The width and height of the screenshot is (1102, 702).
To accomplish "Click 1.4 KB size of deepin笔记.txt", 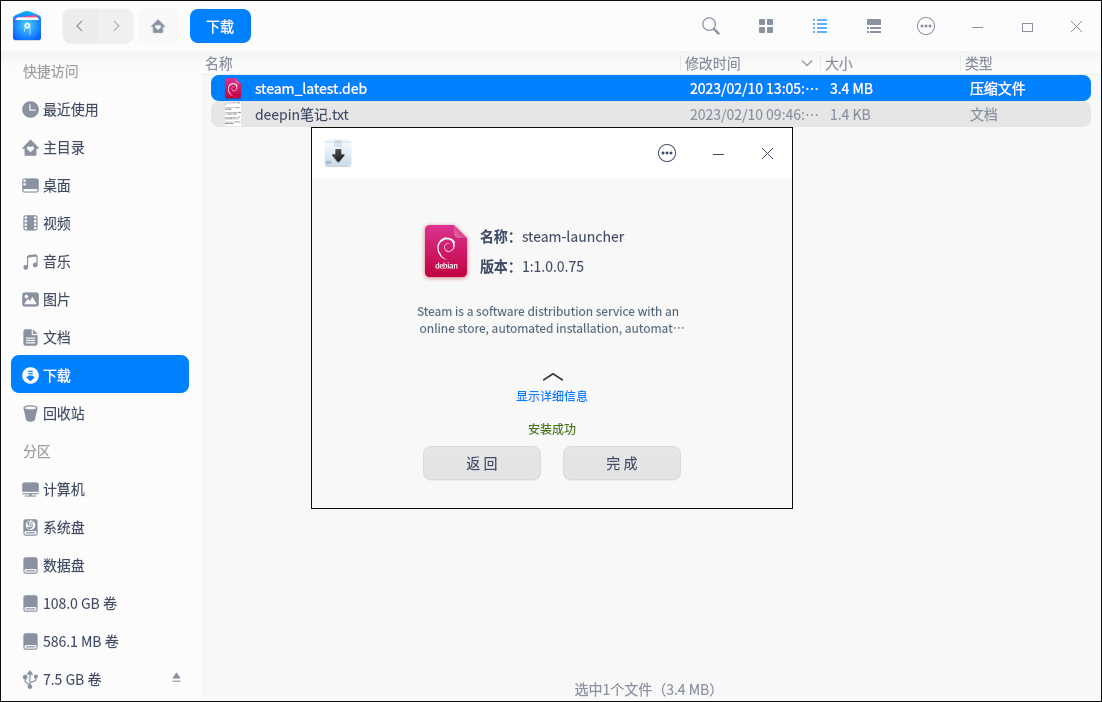I will 850,115.
